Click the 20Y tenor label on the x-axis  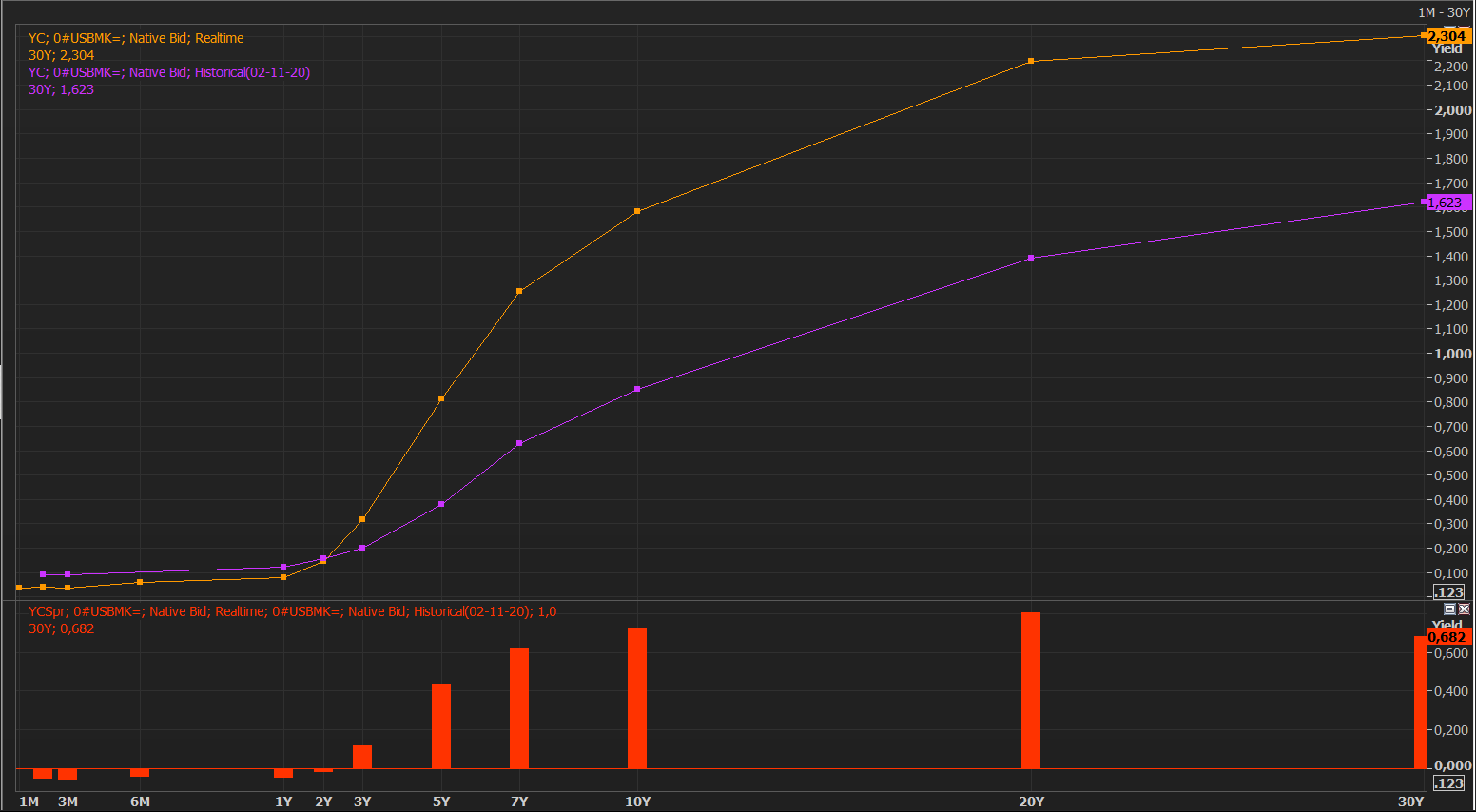click(1031, 802)
